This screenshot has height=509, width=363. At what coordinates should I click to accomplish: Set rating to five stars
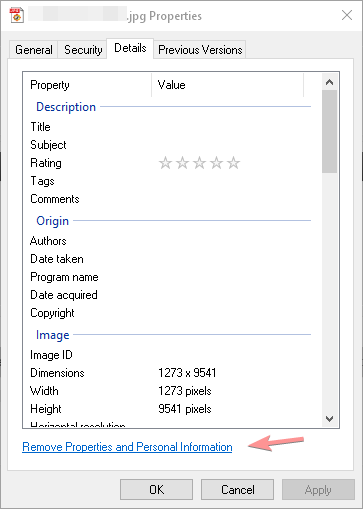[233, 163]
